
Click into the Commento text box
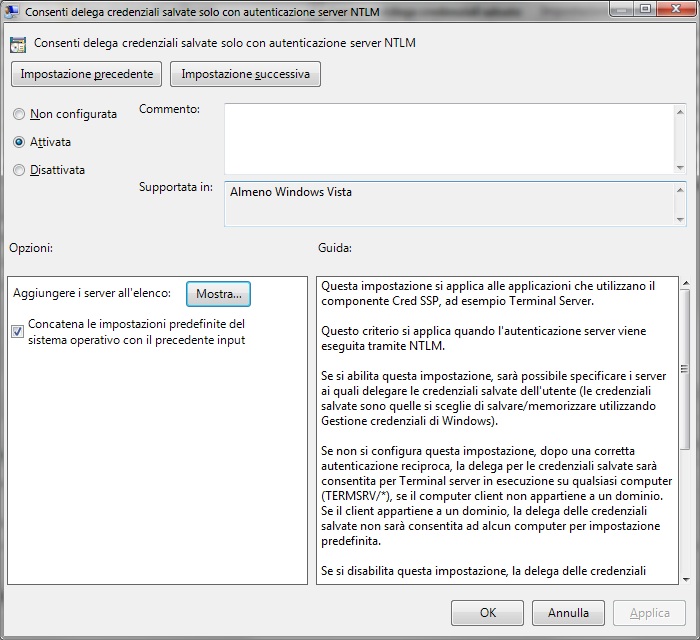pos(449,139)
